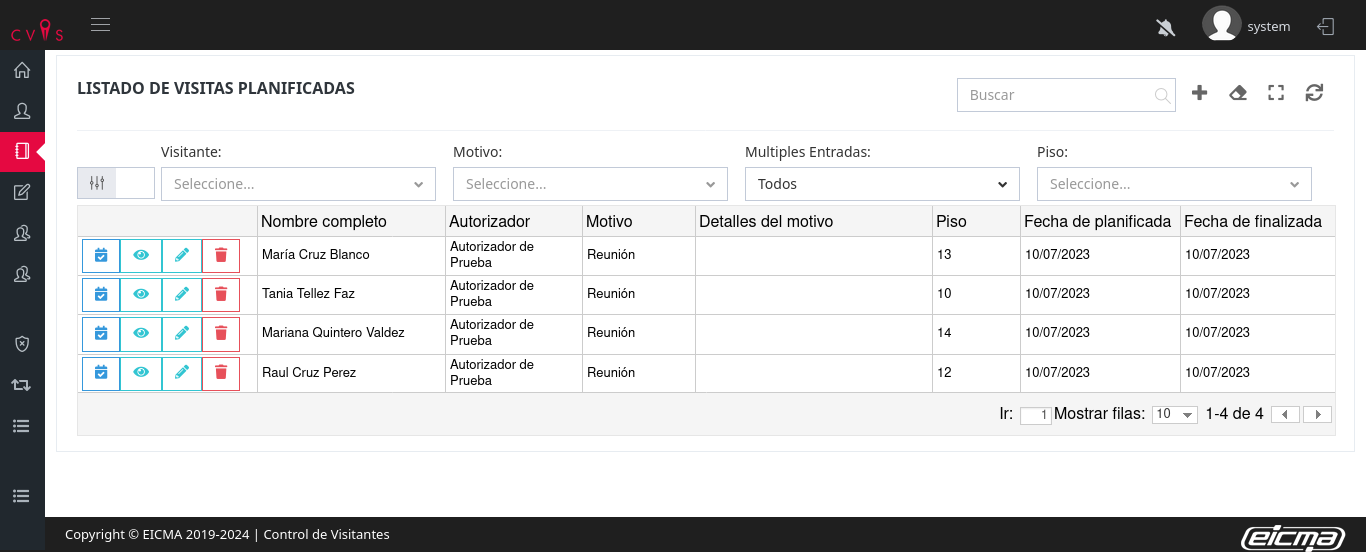
Task: Delete Tania Tellez Faz's visit
Action: tap(221, 294)
